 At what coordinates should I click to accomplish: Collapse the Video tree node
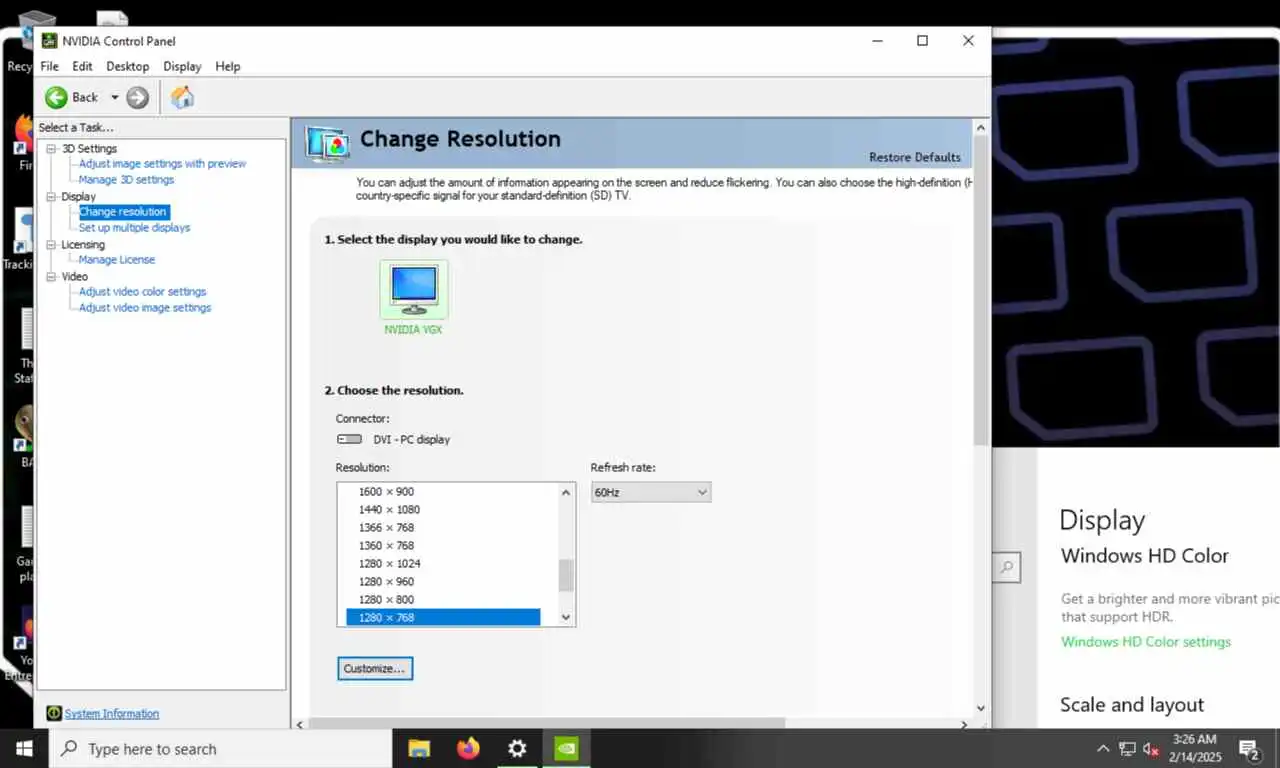coord(51,276)
